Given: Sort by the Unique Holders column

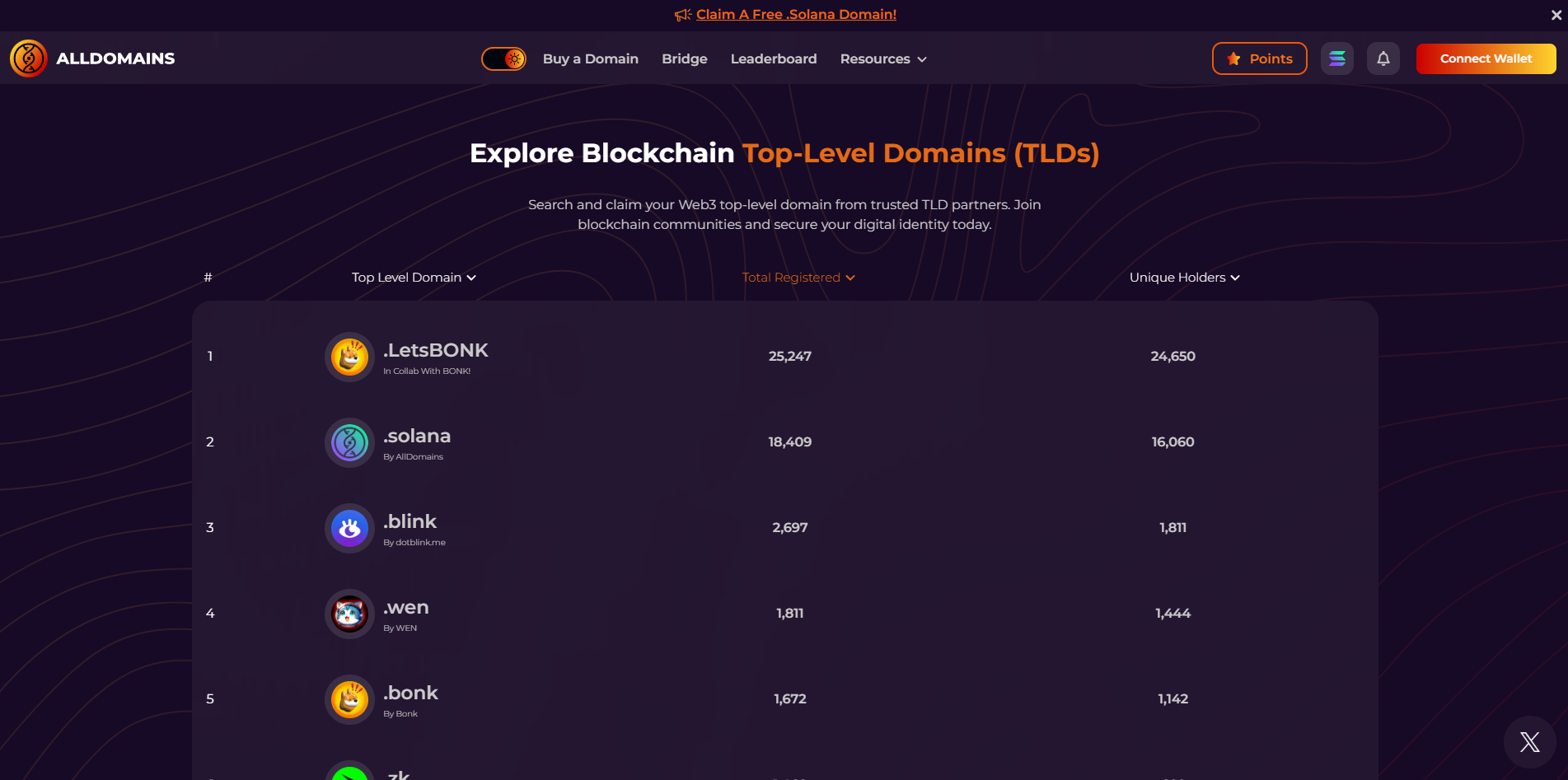Looking at the screenshot, I should [1184, 278].
